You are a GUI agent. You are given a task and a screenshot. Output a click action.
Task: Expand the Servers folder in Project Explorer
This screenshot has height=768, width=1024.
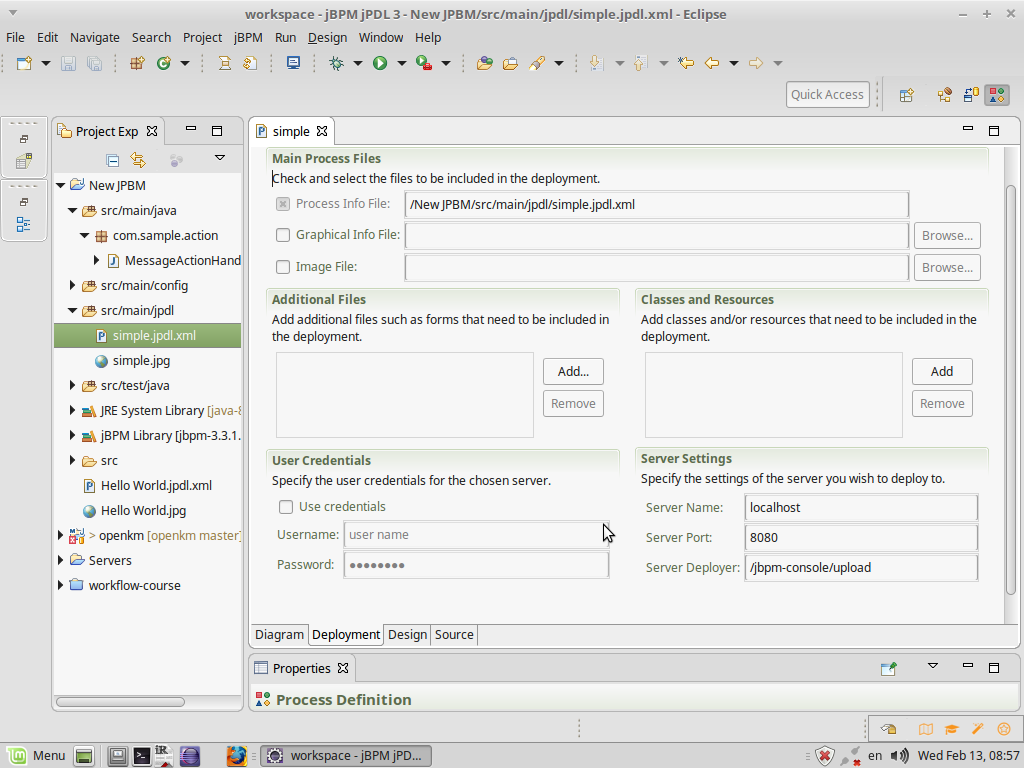click(x=60, y=560)
